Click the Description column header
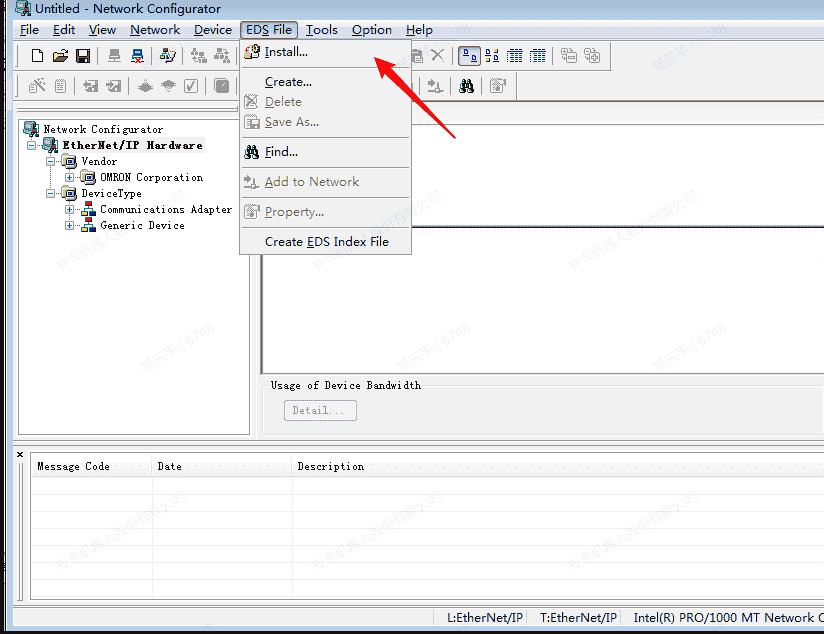 pos(330,466)
